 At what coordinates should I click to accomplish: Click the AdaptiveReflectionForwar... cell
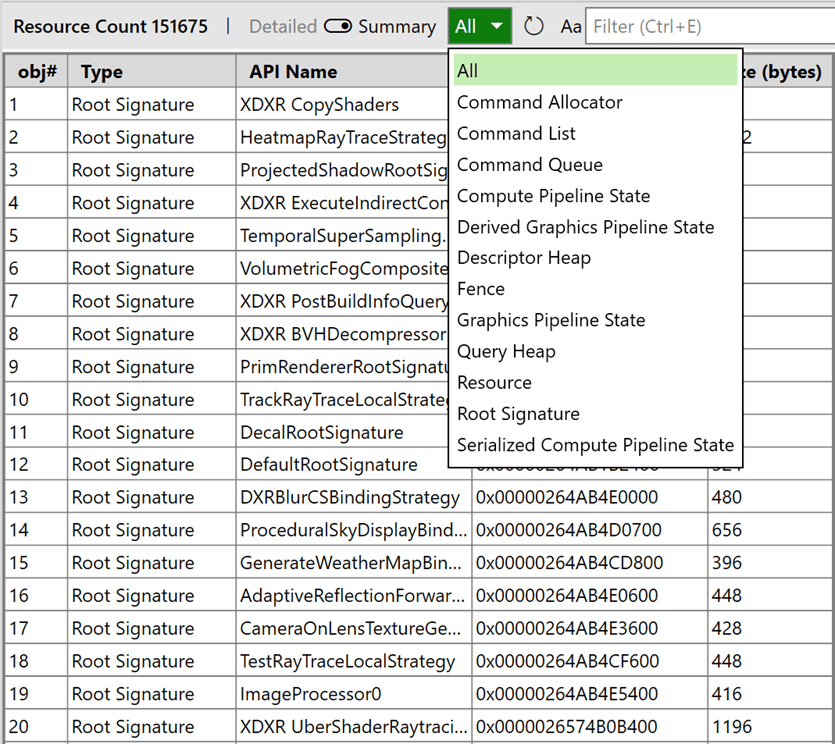[x=354, y=595]
